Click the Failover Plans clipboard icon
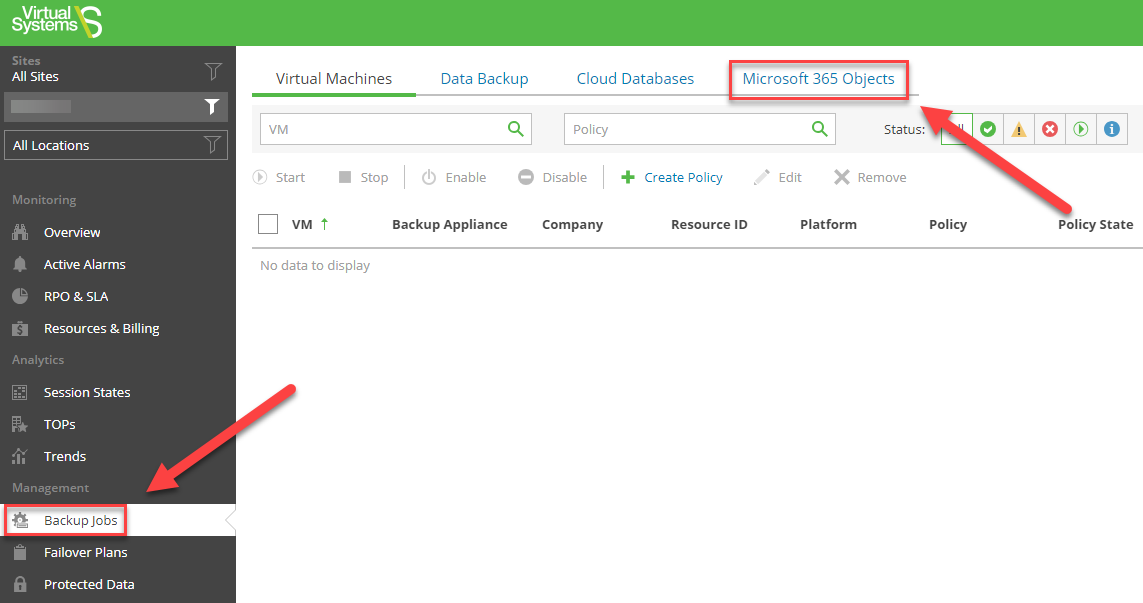Viewport: 1143px width, 603px height. [20, 553]
